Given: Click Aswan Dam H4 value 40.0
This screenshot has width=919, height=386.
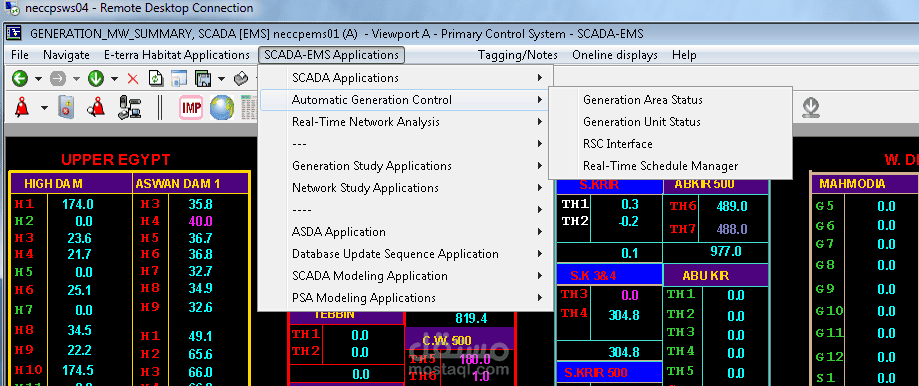Looking at the screenshot, I should [x=200, y=221].
